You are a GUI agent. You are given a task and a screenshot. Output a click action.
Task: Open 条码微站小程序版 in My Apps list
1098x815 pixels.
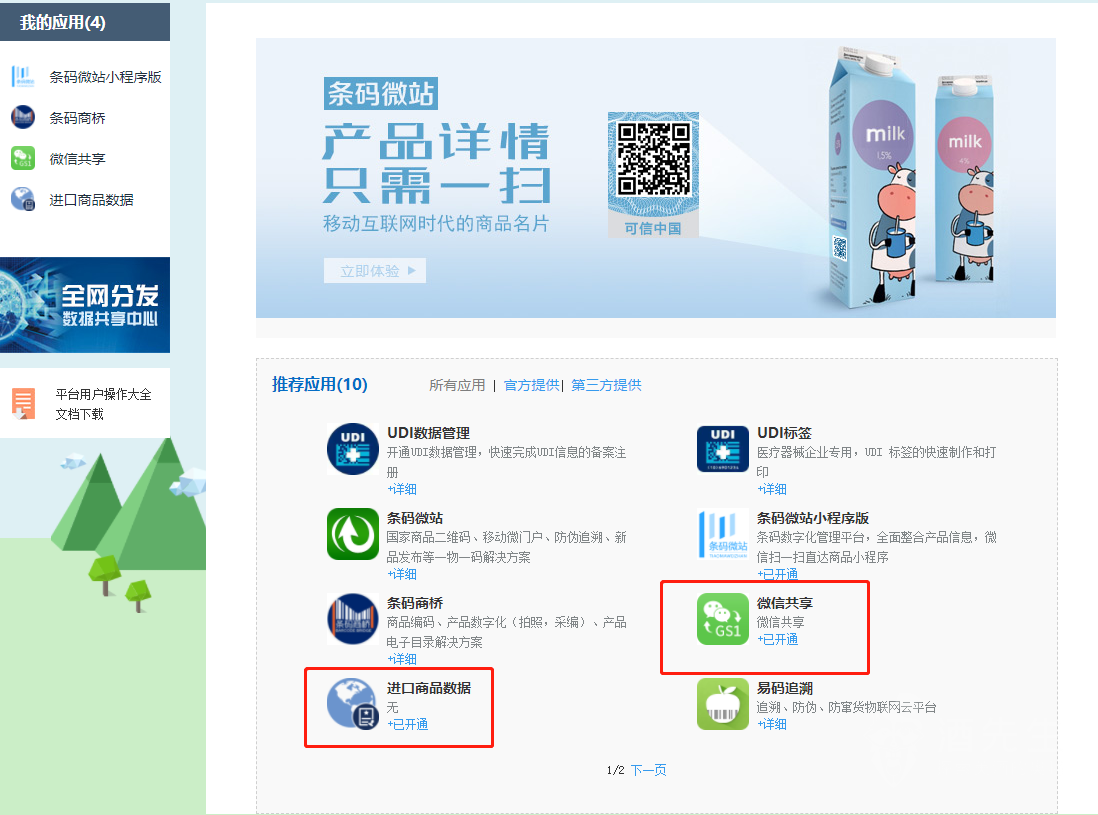click(x=105, y=77)
